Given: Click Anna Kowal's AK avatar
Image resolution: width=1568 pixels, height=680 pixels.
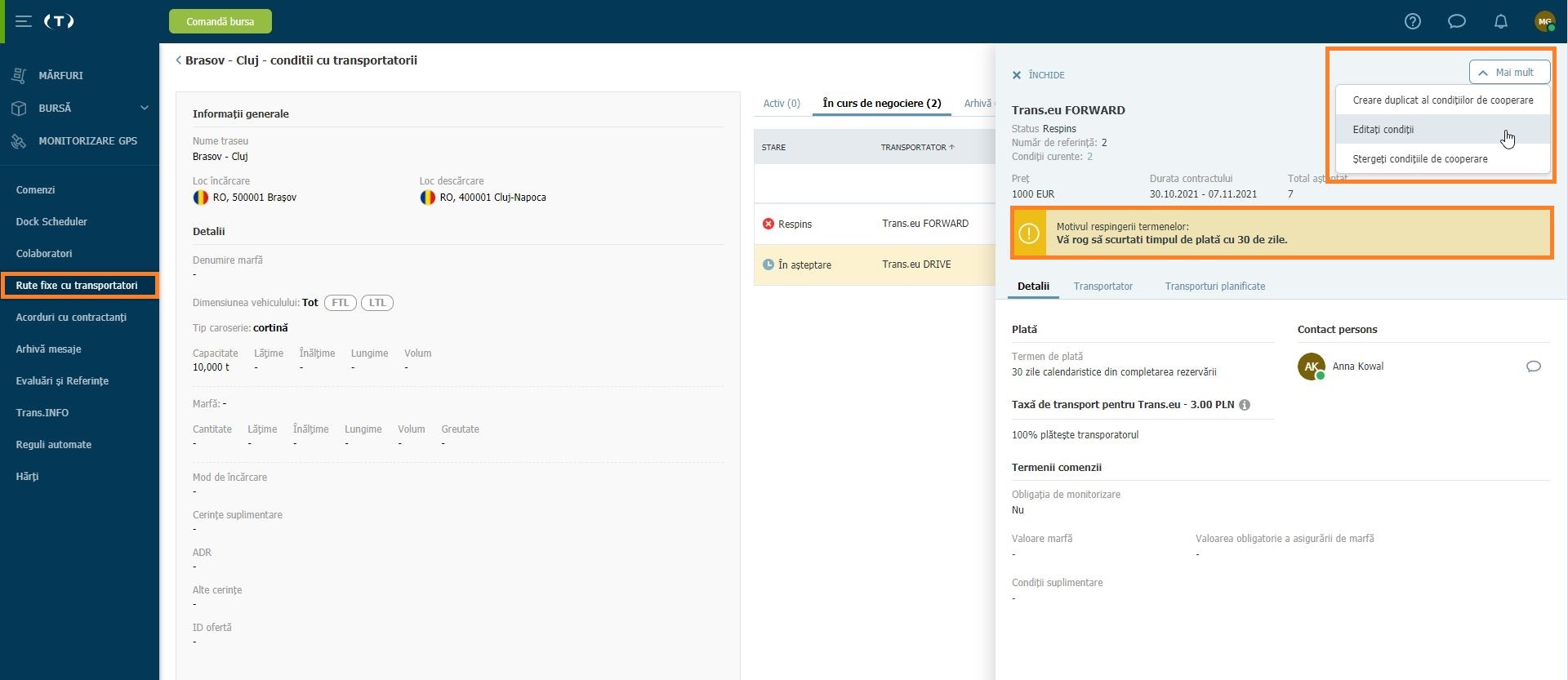Looking at the screenshot, I should (1312, 367).
